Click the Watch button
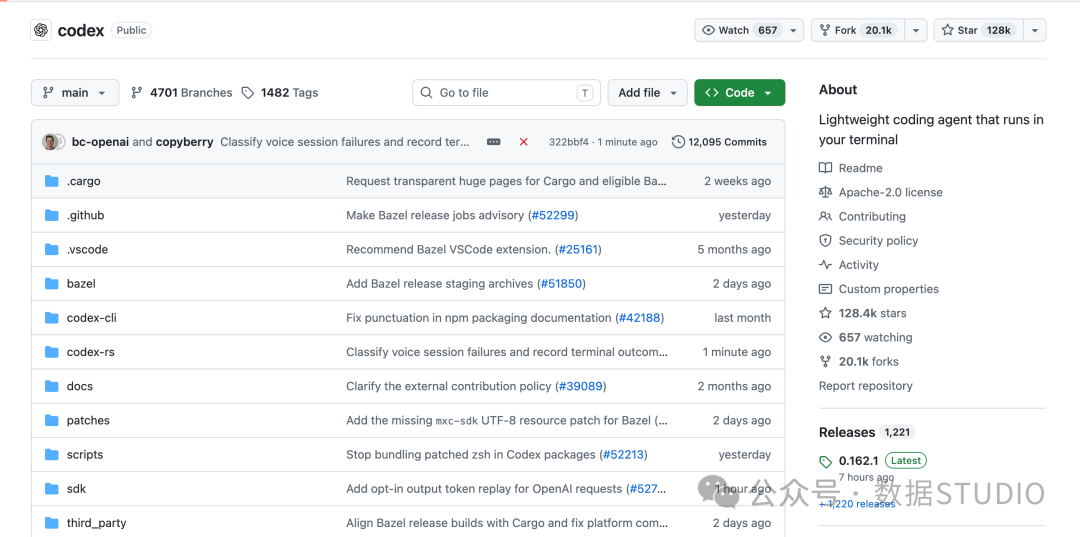The image size is (1080, 537). [740, 30]
